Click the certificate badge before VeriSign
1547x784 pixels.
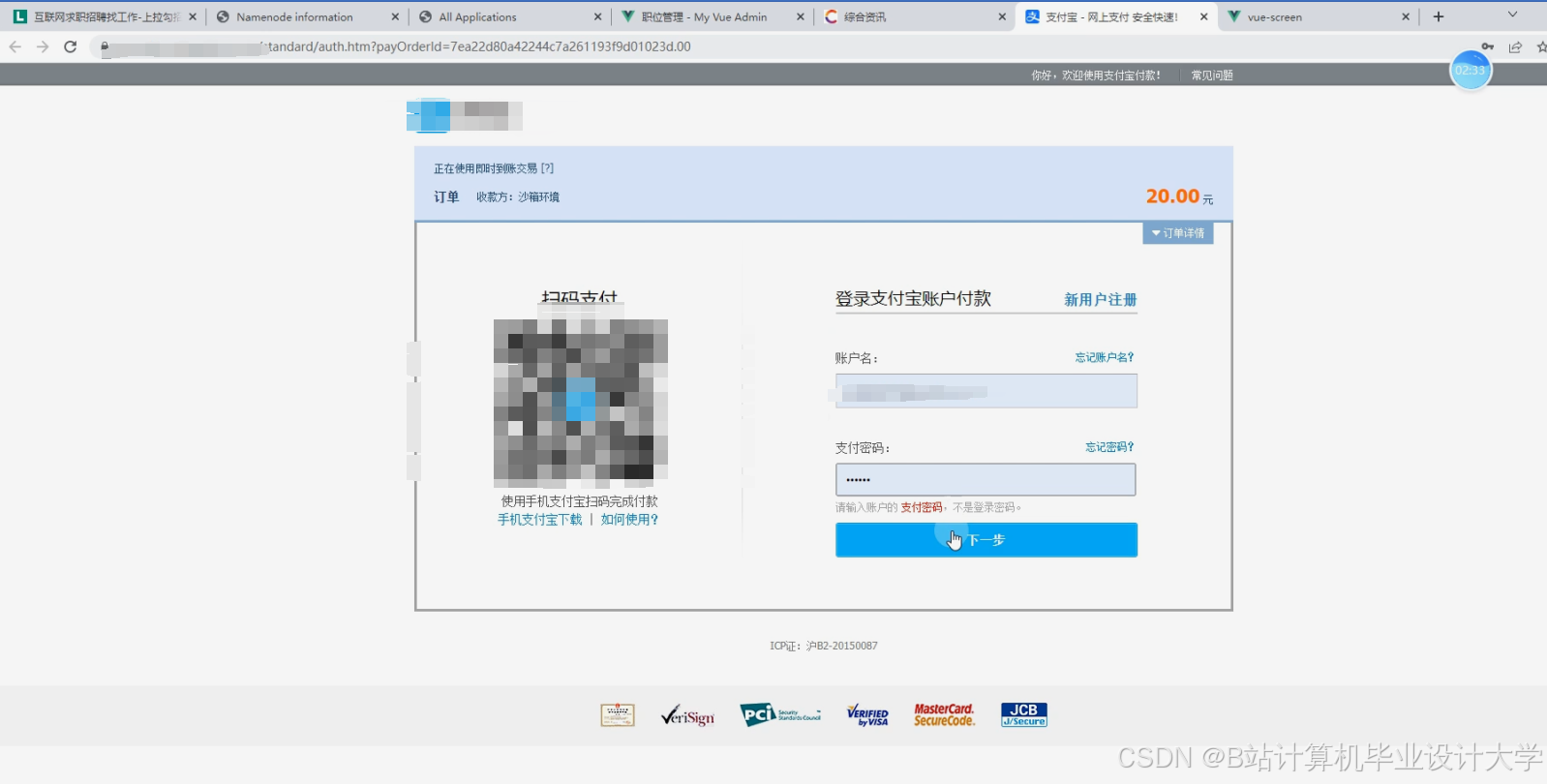click(618, 715)
